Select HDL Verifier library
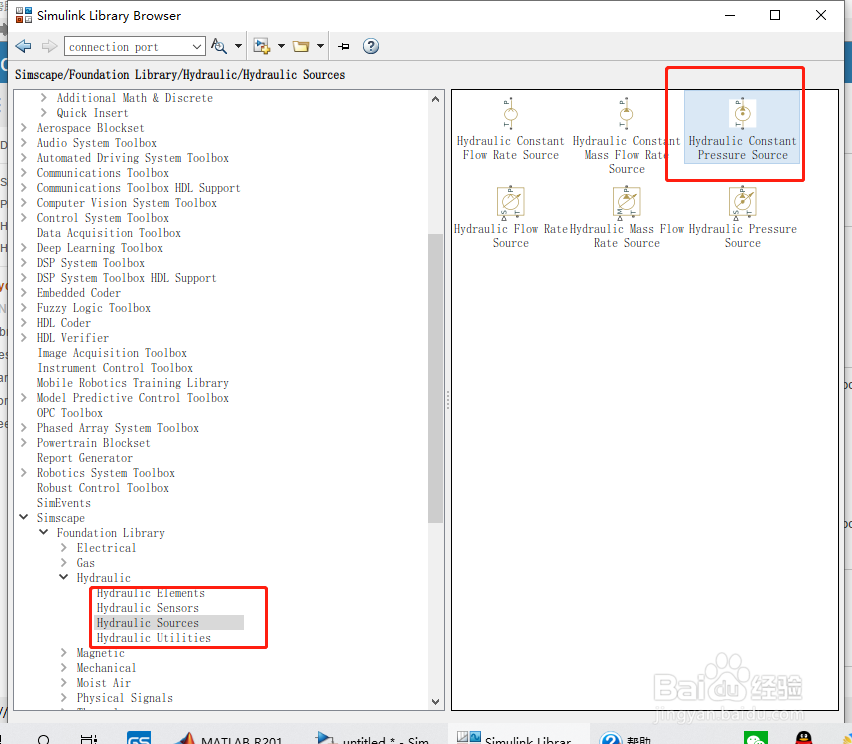This screenshot has width=852, height=744. point(73,337)
